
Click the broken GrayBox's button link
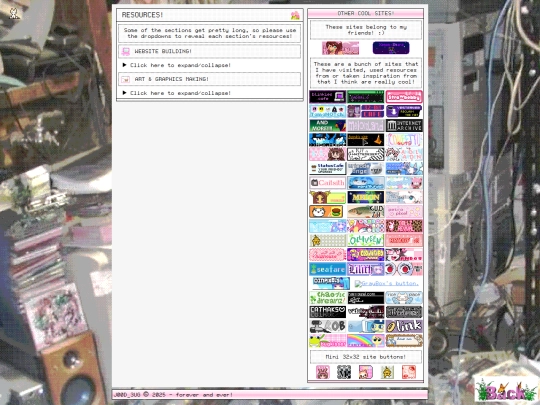click(386, 283)
